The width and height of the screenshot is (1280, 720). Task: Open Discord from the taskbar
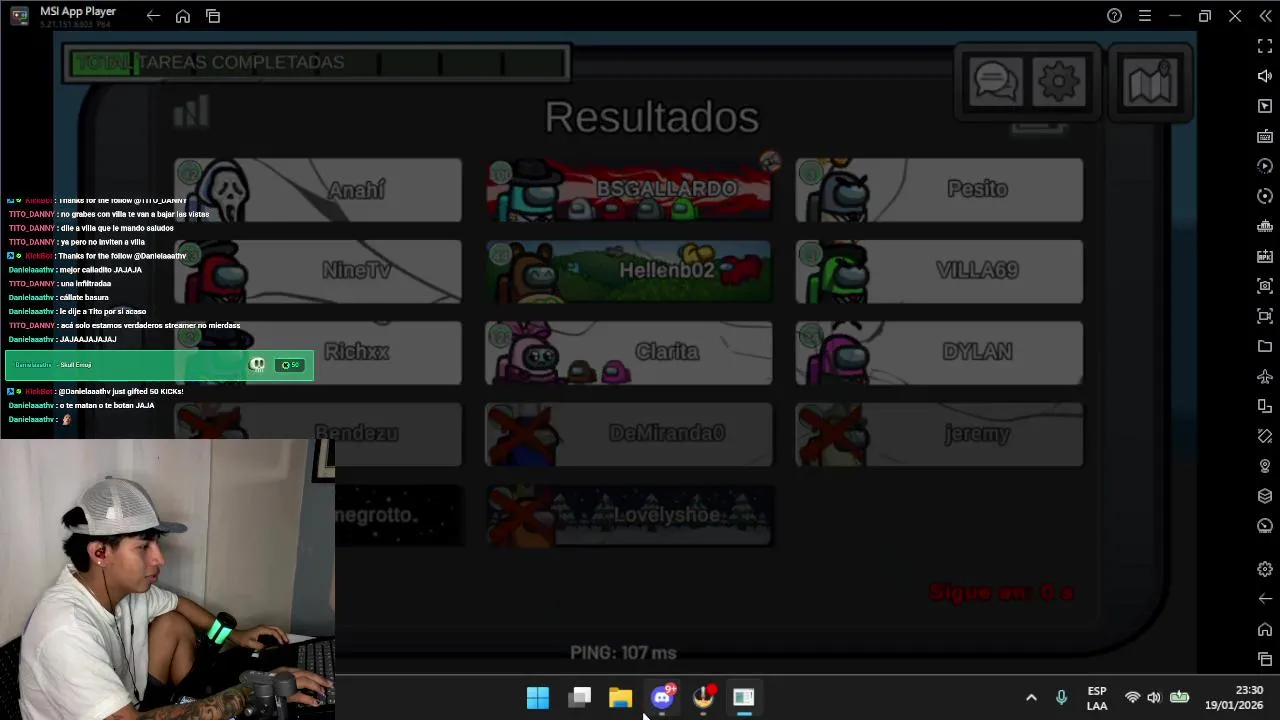click(662, 697)
